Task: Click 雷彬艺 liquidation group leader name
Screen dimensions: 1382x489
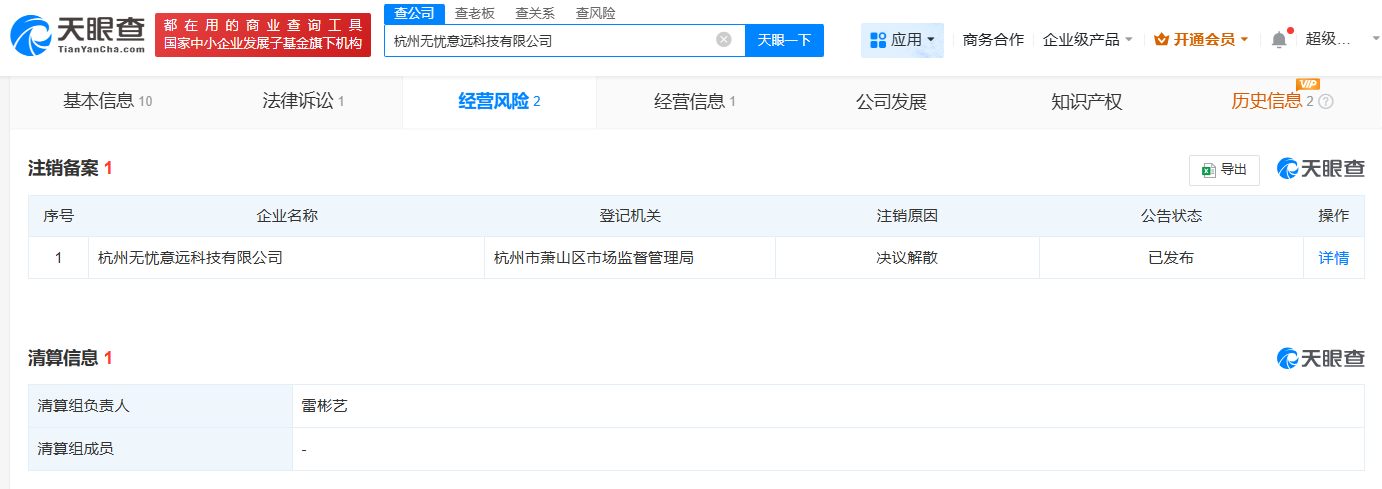Action: [x=324, y=406]
